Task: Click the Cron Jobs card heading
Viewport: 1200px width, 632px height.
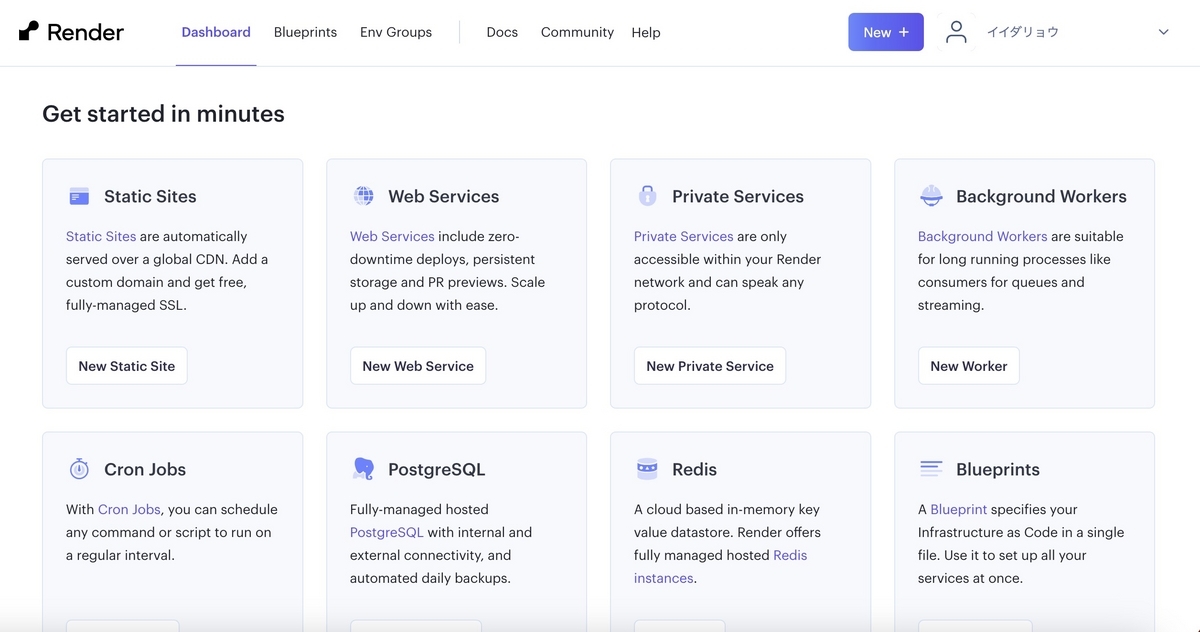Action: pos(145,469)
